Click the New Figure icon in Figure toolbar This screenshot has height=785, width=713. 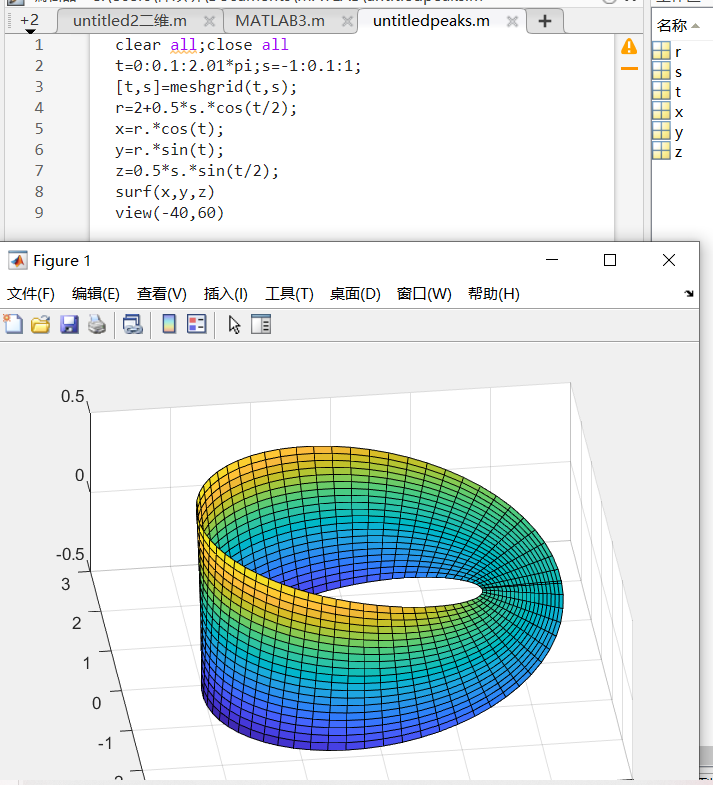point(13,324)
